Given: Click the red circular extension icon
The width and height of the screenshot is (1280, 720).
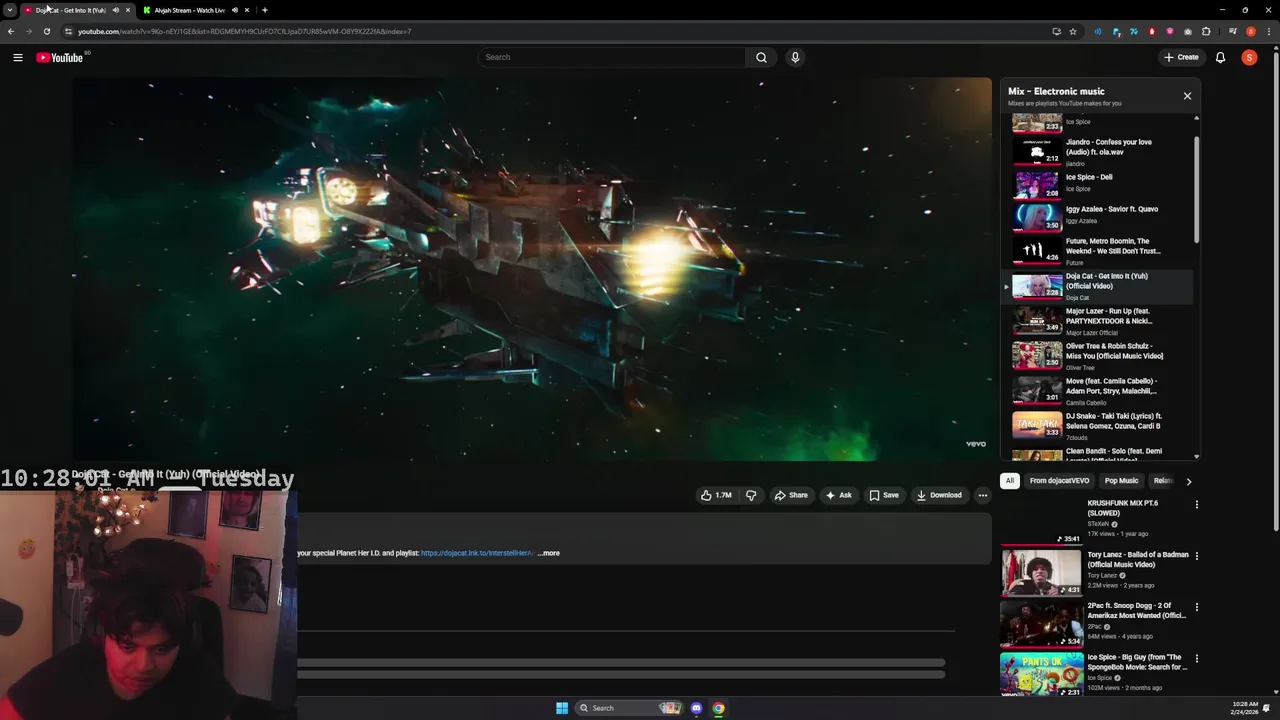Looking at the screenshot, I should click(1152, 31).
